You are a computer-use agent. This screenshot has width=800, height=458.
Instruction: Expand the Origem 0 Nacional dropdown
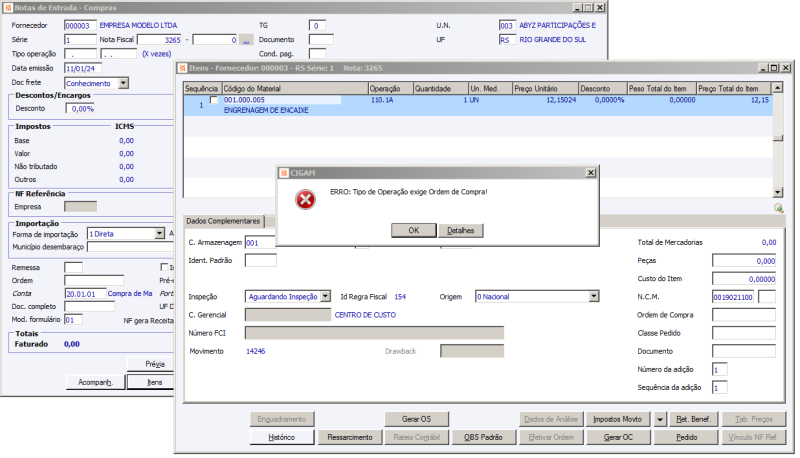pos(593,296)
